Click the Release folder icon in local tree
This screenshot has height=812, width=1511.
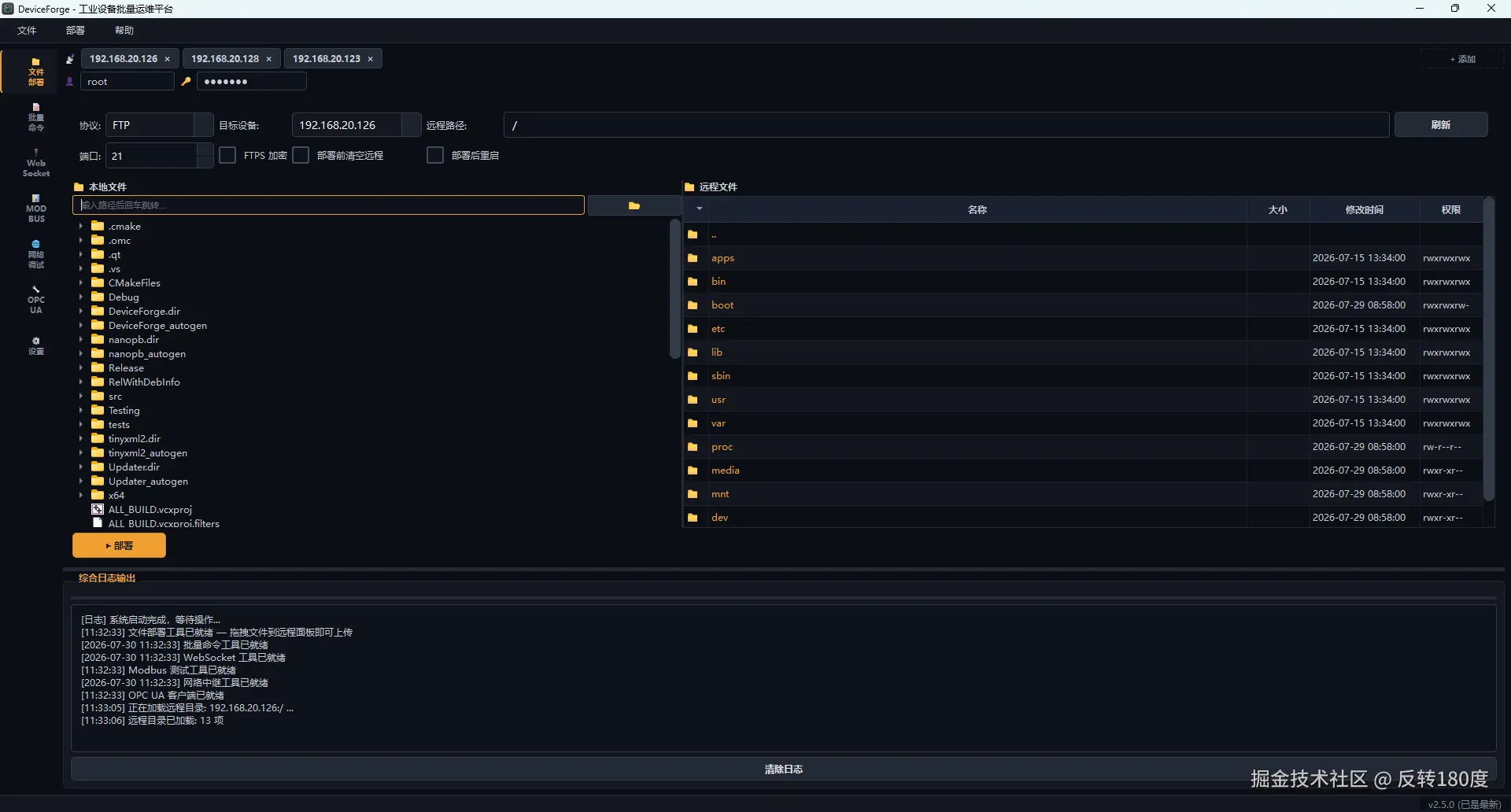pyautogui.click(x=98, y=367)
